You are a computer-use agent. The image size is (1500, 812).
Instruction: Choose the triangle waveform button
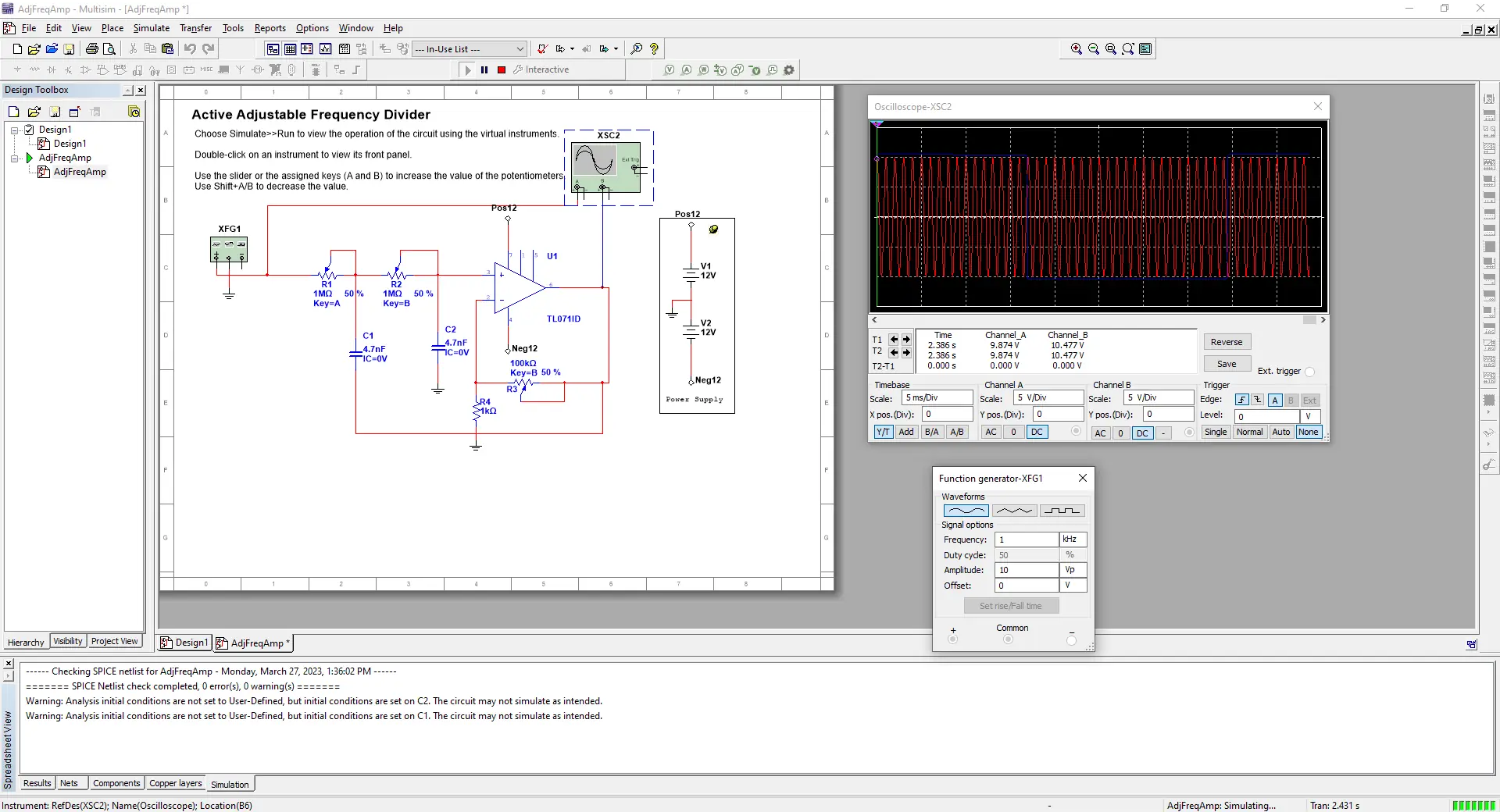[x=1014, y=511]
